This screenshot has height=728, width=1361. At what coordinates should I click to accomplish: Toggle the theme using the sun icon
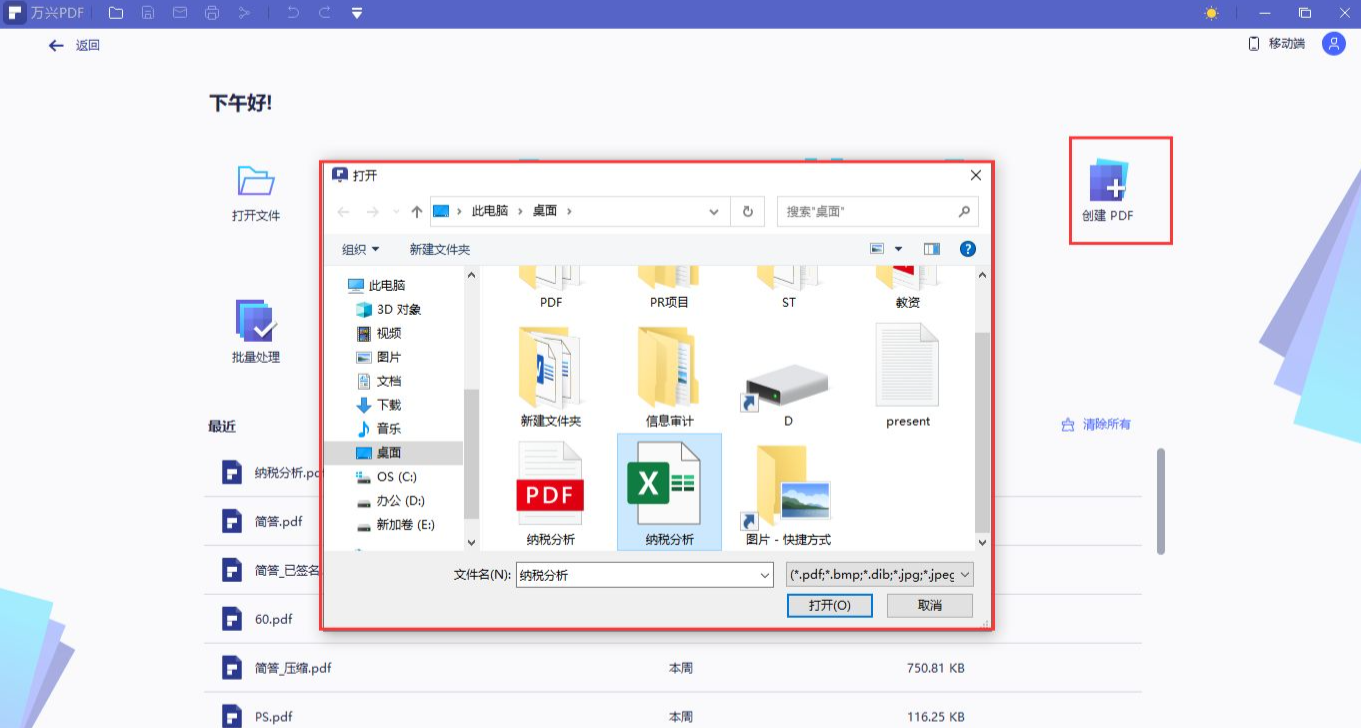pos(1211,14)
